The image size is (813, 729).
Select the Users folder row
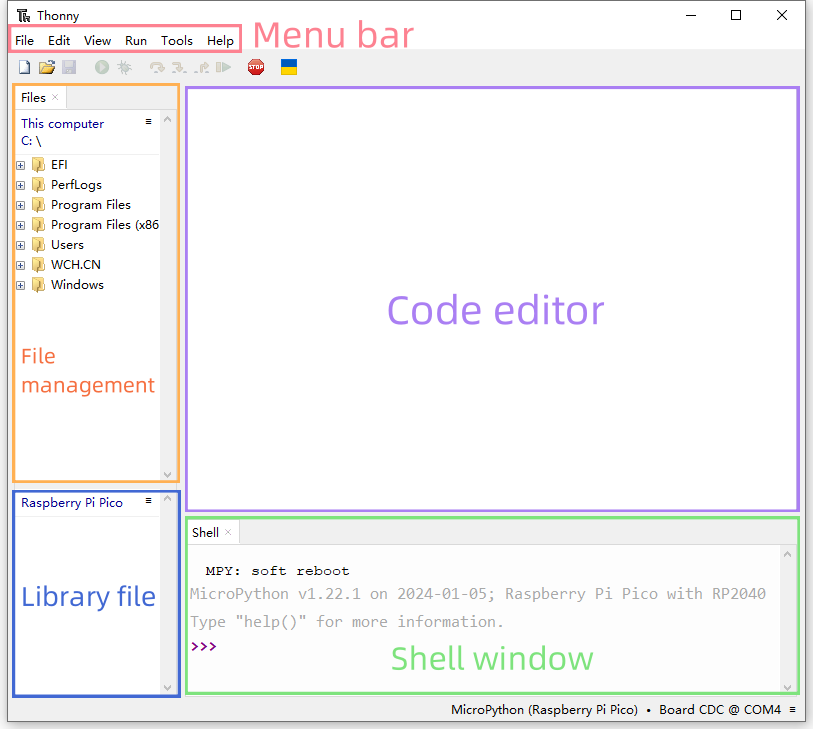pyautogui.click(x=88, y=245)
